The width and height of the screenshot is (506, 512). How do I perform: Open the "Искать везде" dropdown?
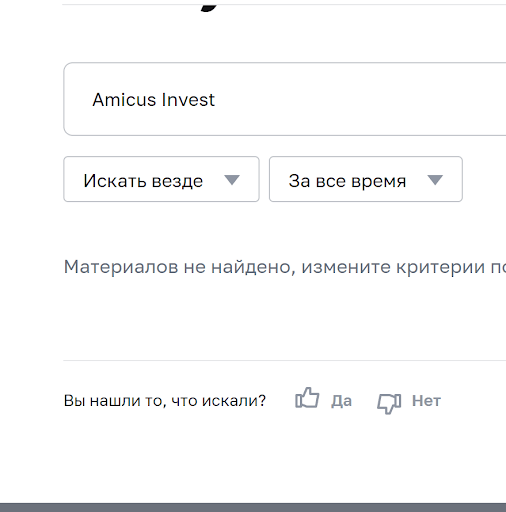161,179
